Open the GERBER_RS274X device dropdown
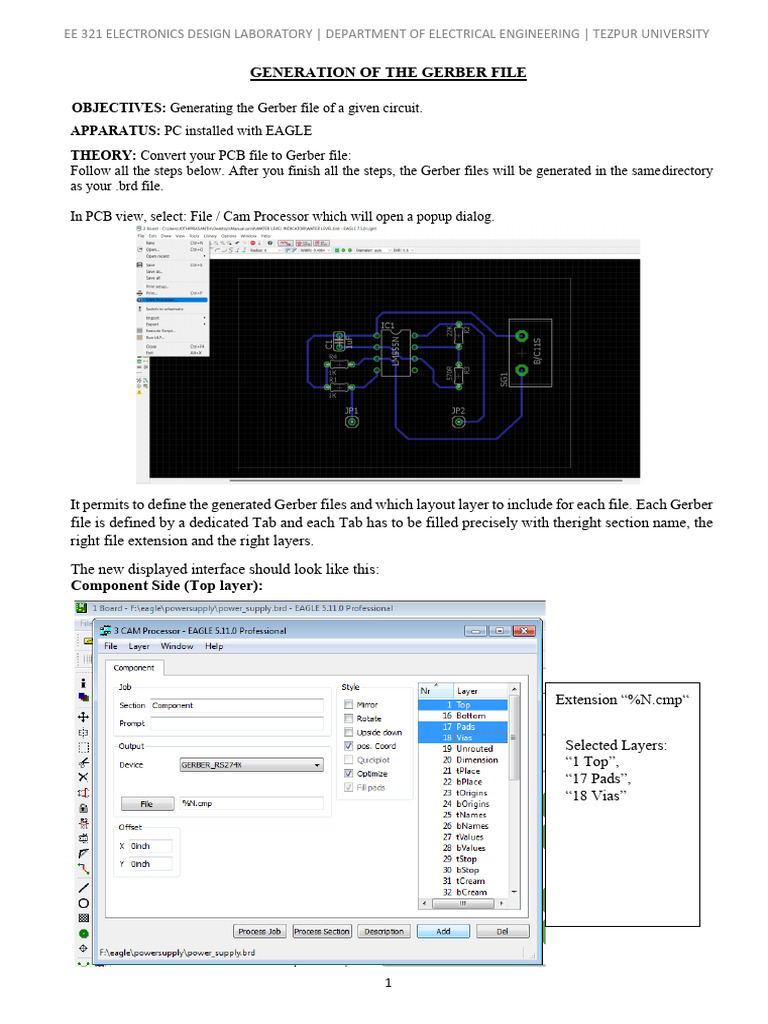768x1024 pixels. tap(251, 765)
